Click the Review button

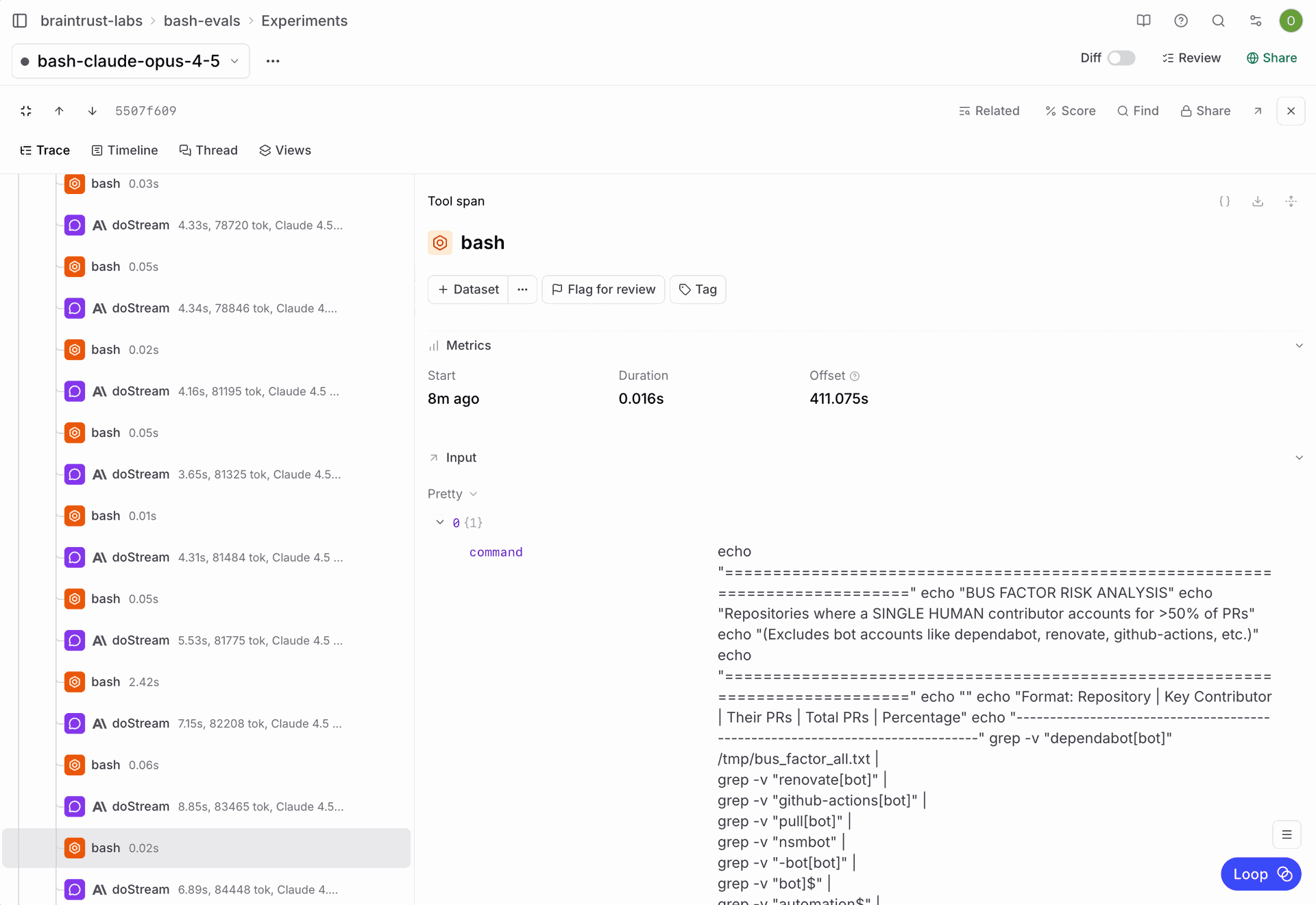point(1191,58)
